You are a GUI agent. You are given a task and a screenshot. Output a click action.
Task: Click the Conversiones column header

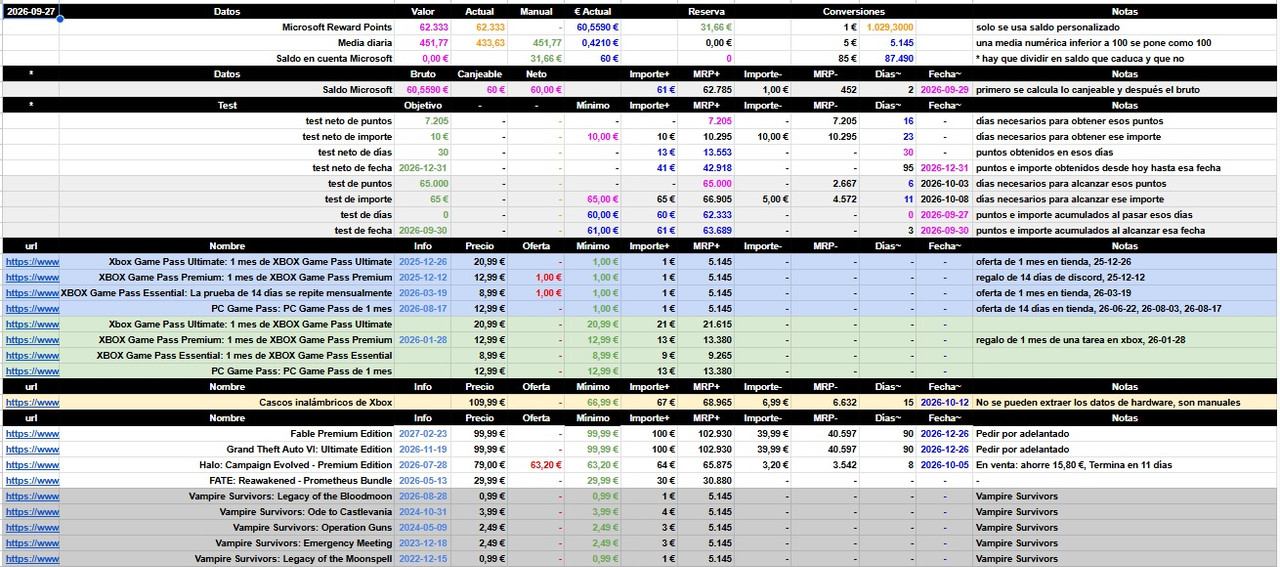coord(853,12)
